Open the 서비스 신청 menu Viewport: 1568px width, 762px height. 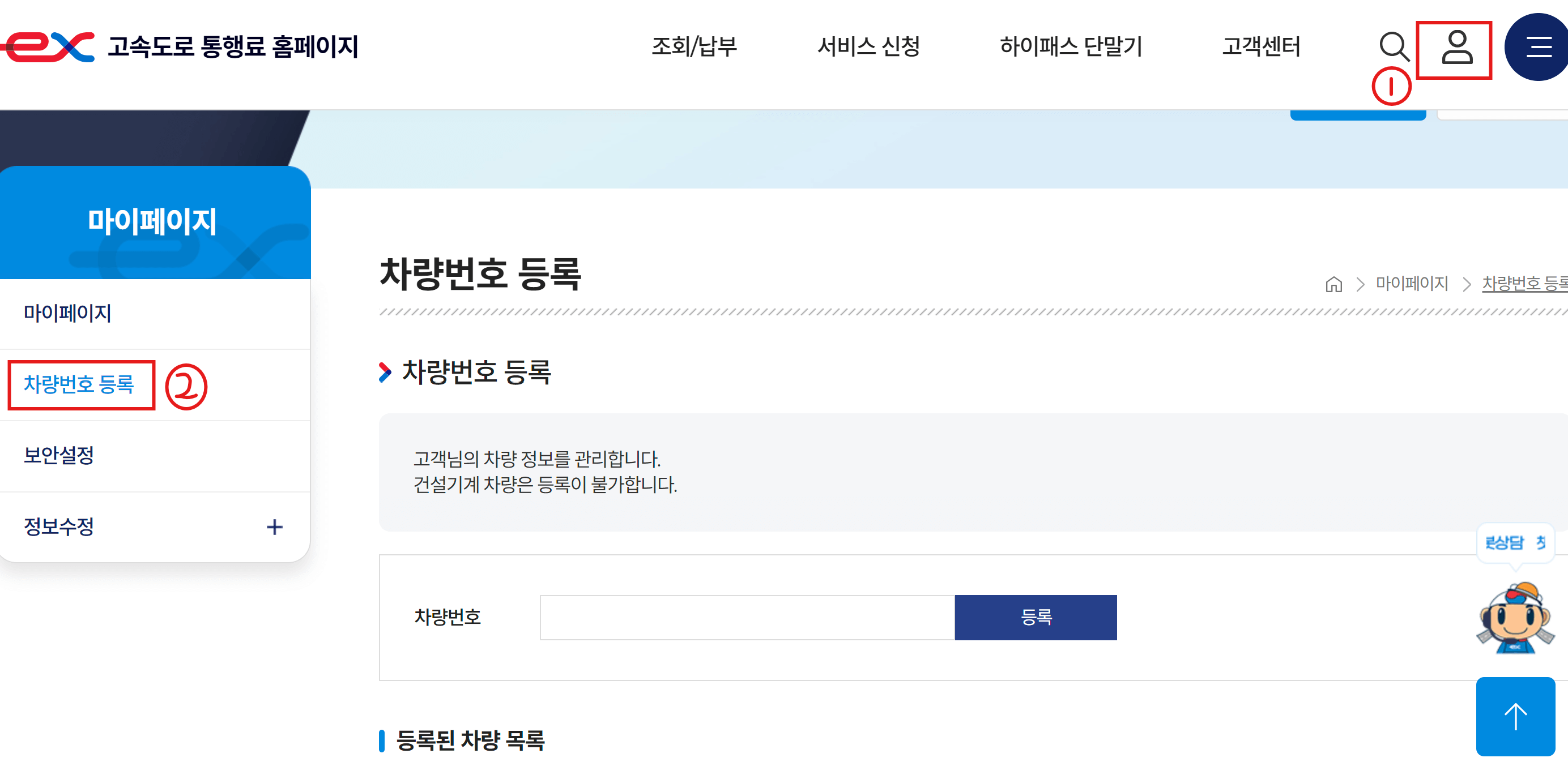pos(871,46)
